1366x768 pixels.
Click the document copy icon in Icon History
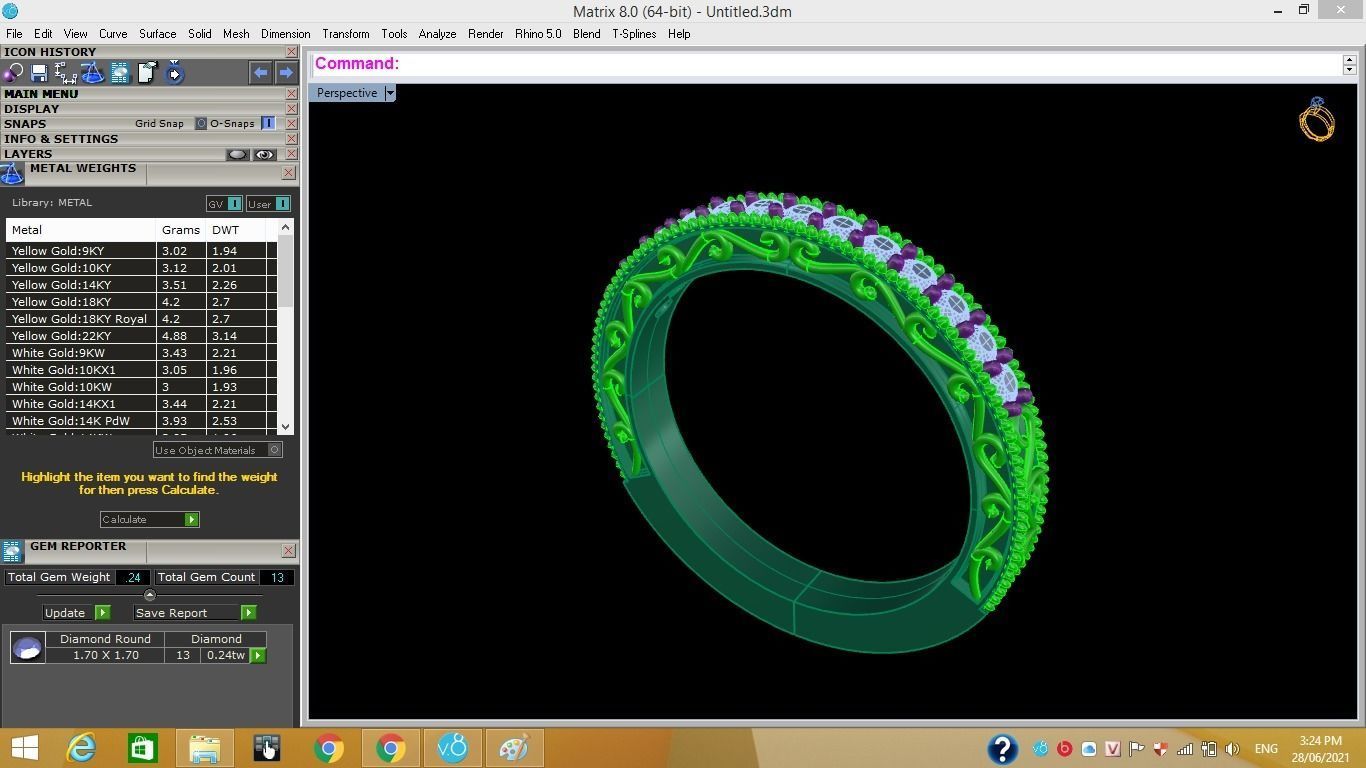click(x=147, y=73)
